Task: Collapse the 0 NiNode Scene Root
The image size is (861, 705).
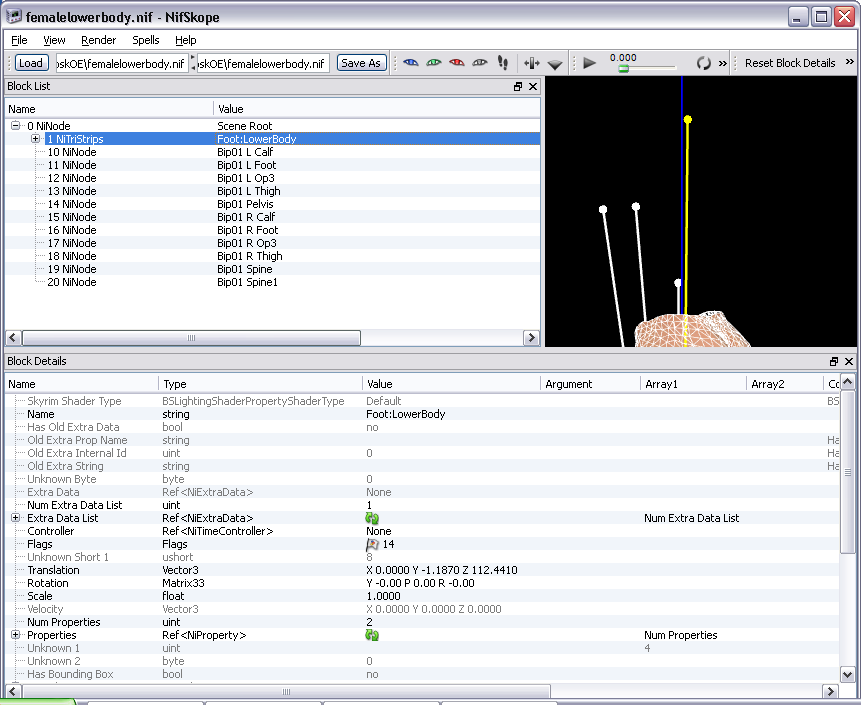Action: (x=16, y=126)
